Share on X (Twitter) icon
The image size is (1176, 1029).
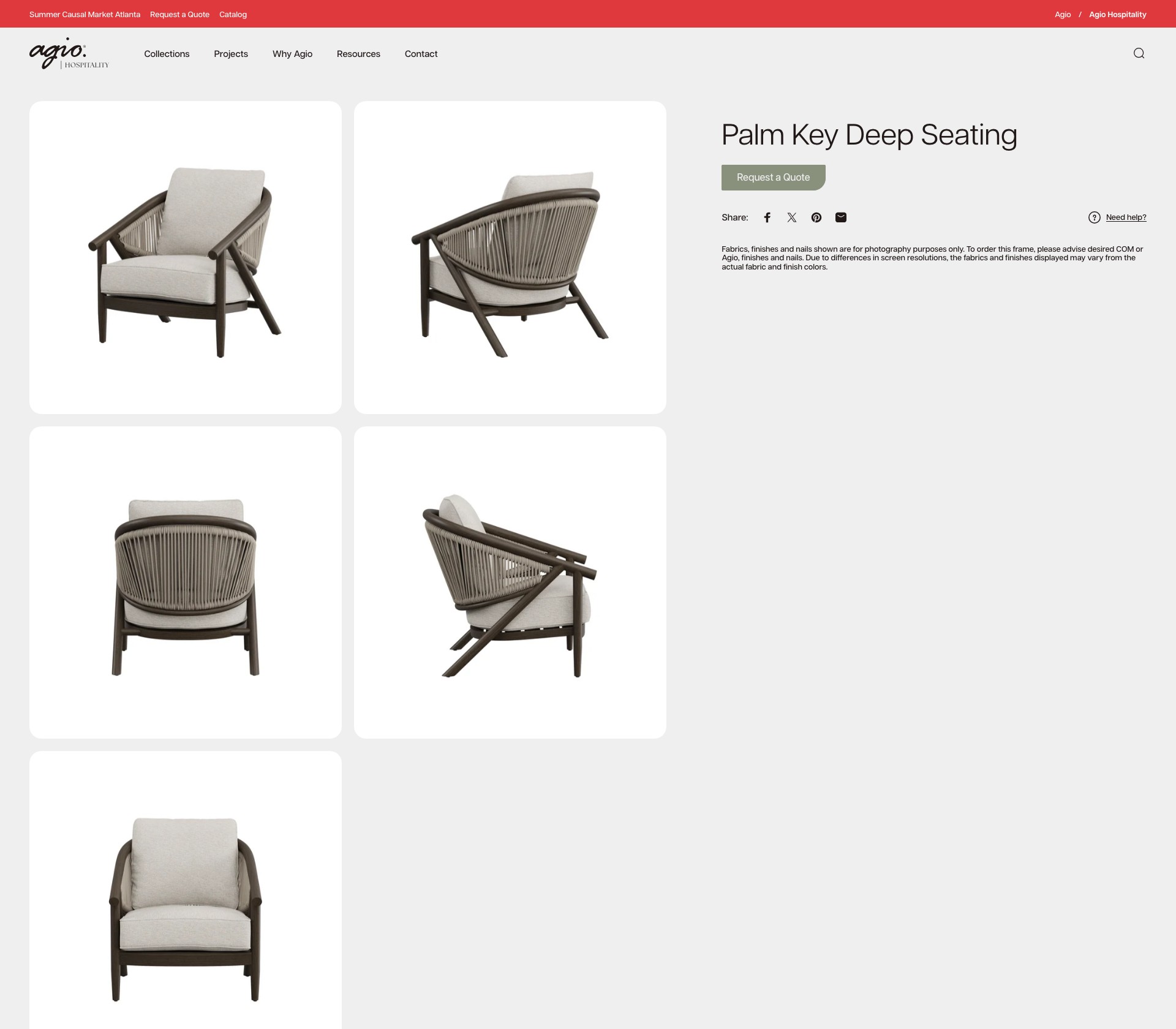[x=792, y=217]
